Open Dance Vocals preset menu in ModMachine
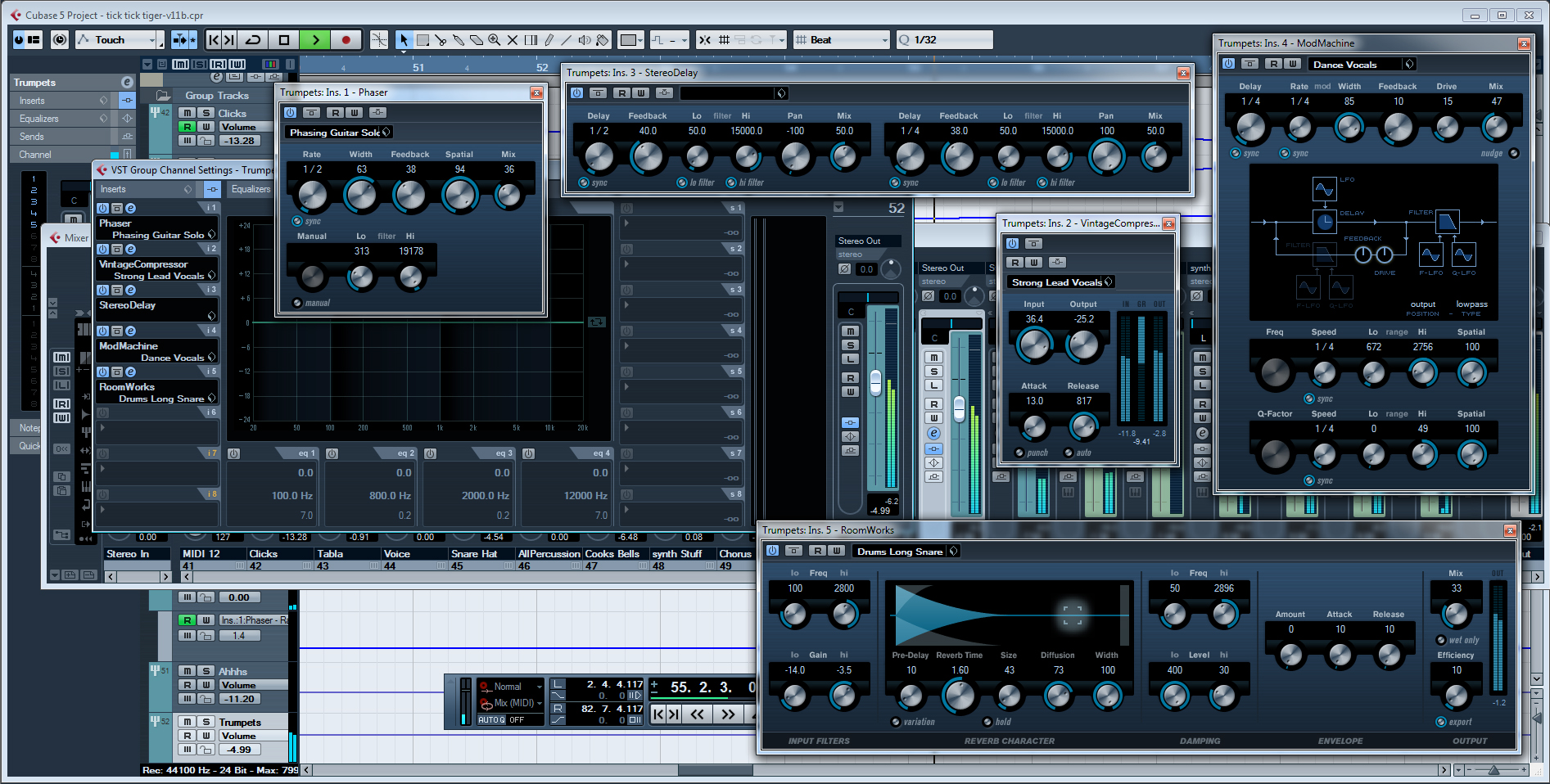The image size is (1550, 784). (1361, 64)
